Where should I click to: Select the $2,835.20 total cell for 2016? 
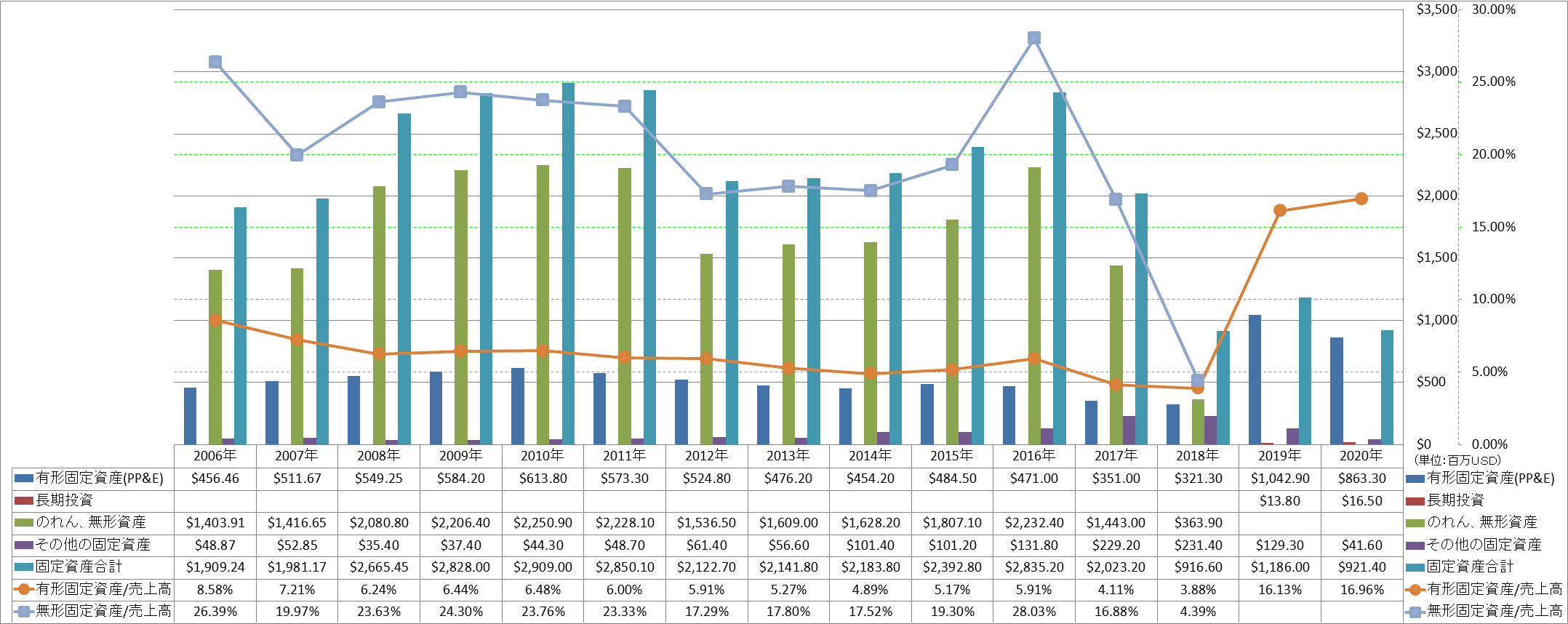click(x=1034, y=567)
